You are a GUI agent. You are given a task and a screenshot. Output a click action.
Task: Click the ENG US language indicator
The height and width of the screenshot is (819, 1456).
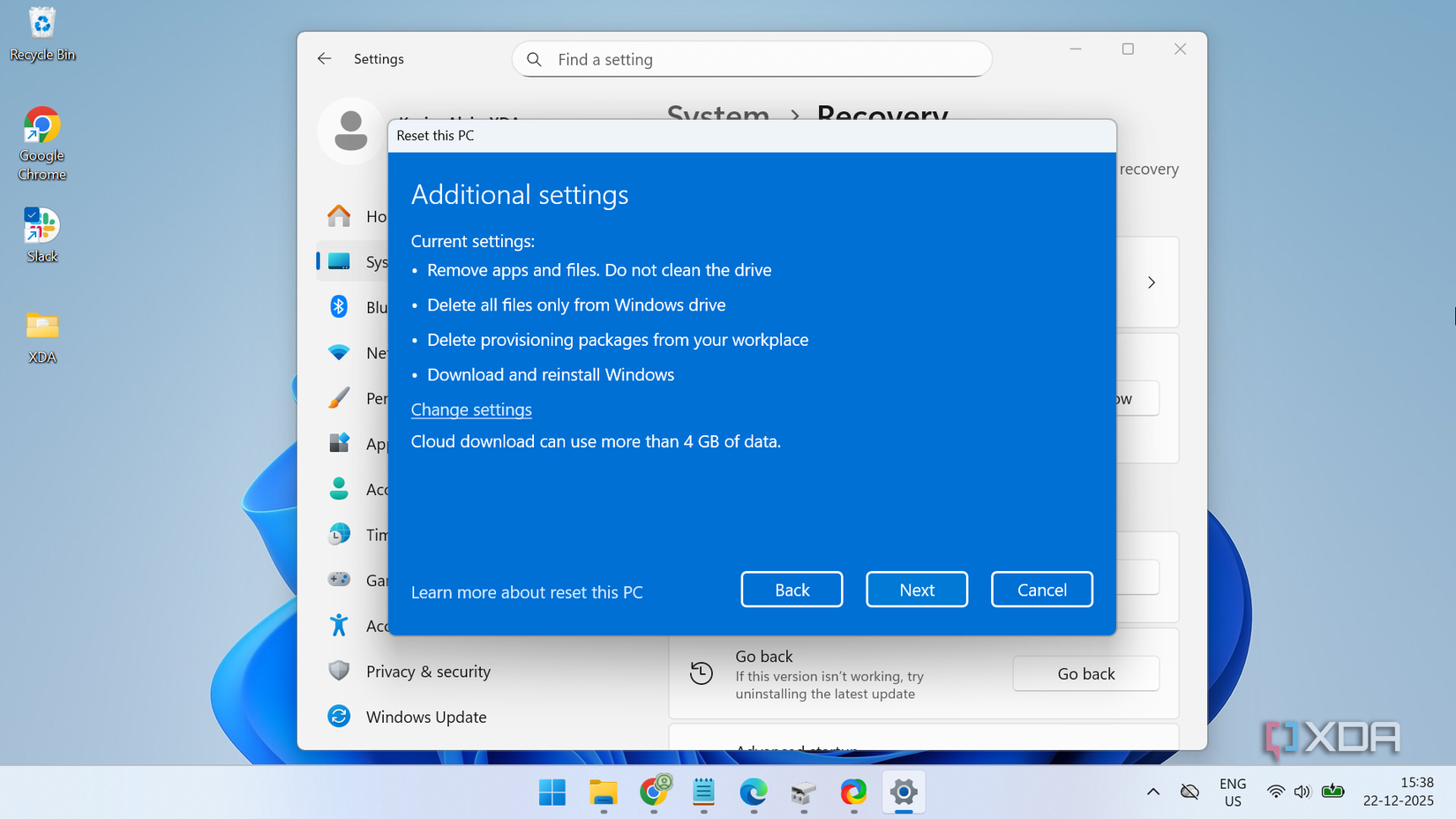tap(1233, 792)
